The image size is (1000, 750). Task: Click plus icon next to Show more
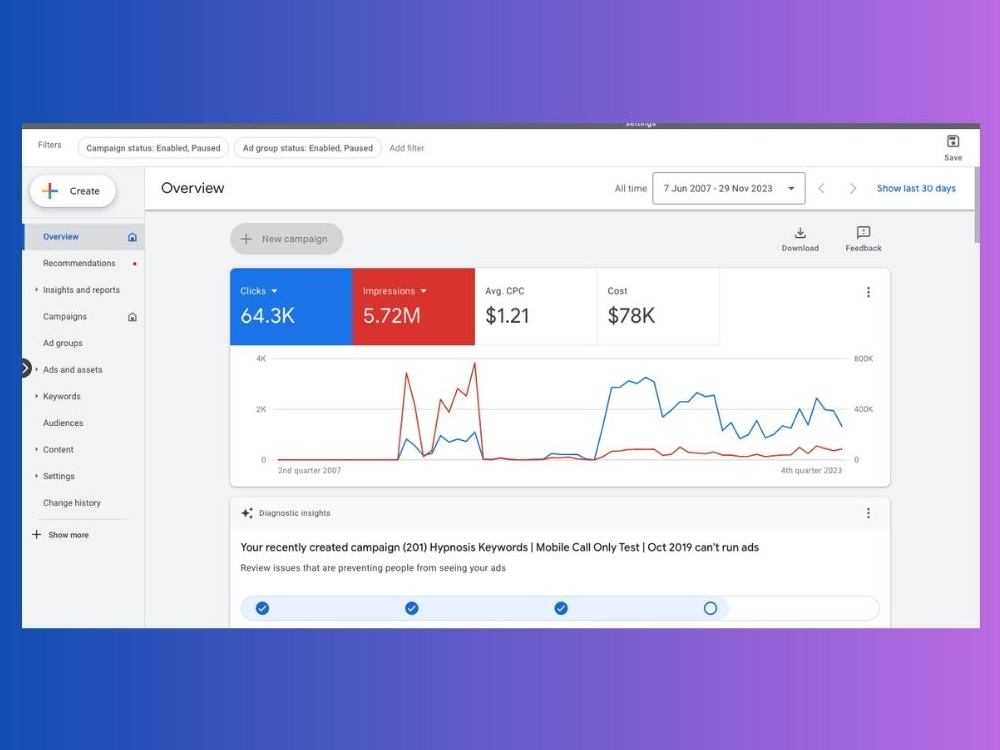point(36,534)
